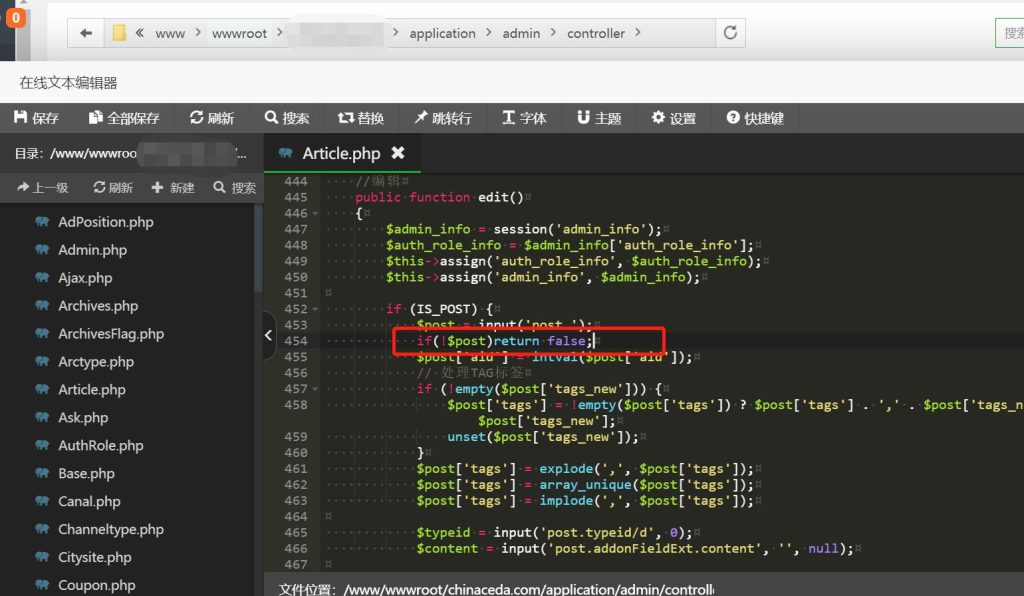Save the file with 保存 button
This screenshot has width=1024, height=596.
coord(37,118)
